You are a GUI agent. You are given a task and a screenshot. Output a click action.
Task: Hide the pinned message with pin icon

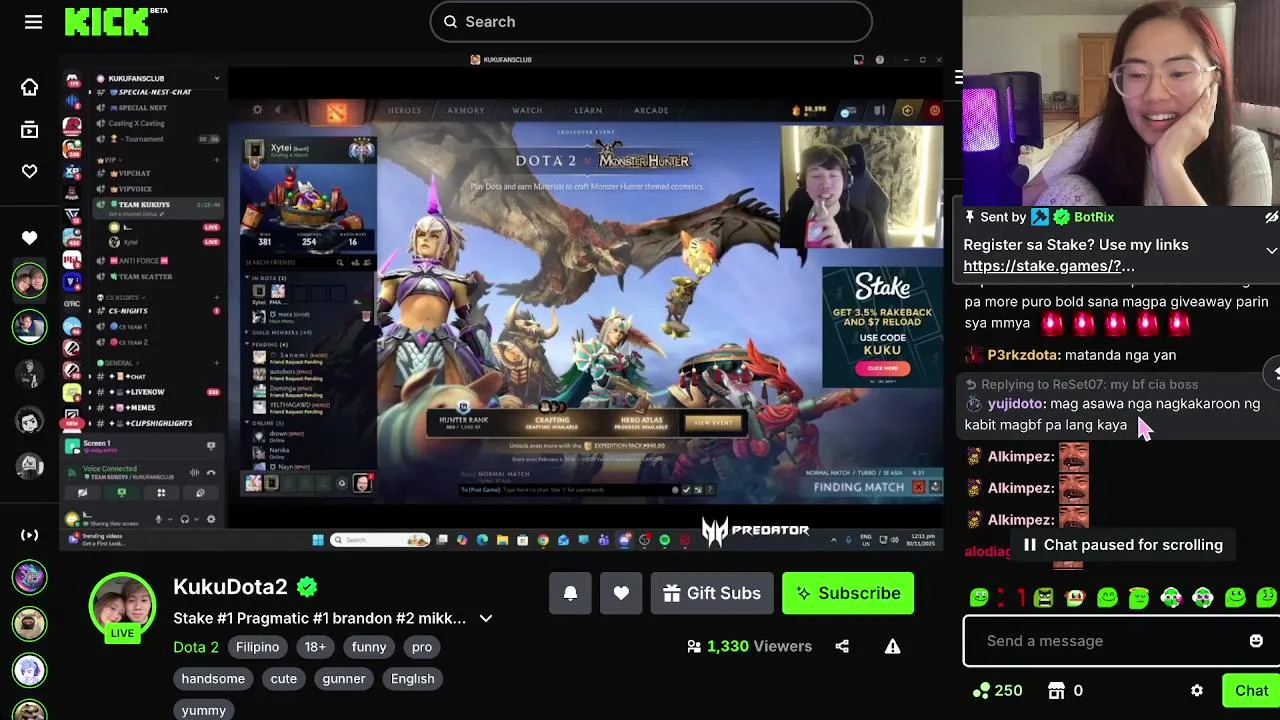[1271, 217]
